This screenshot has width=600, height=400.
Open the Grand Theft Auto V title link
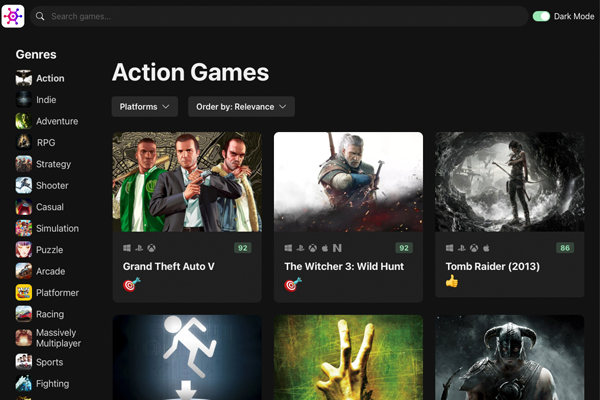[169, 267]
